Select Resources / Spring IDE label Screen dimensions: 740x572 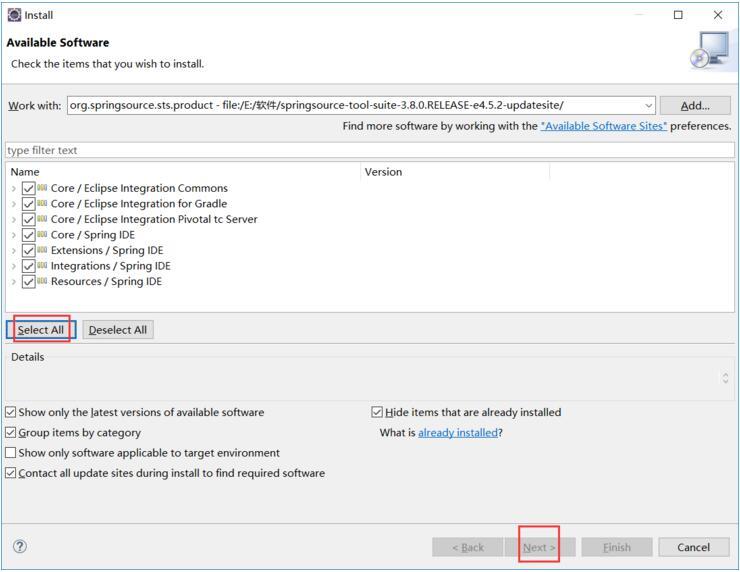106,281
